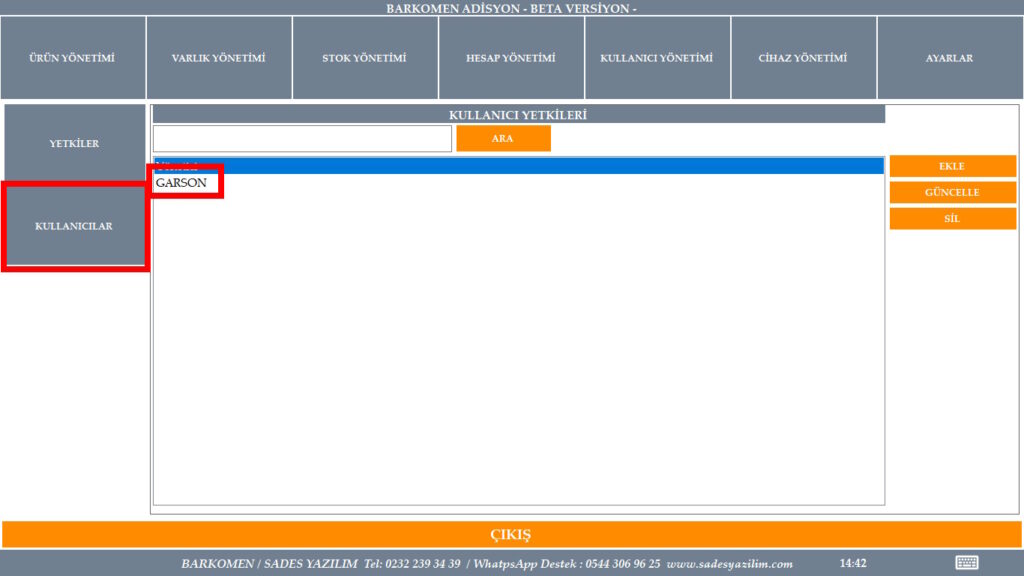This screenshot has height=576, width=1024.
Task: Click the ARA search button
Action: (x=504, y=138)
